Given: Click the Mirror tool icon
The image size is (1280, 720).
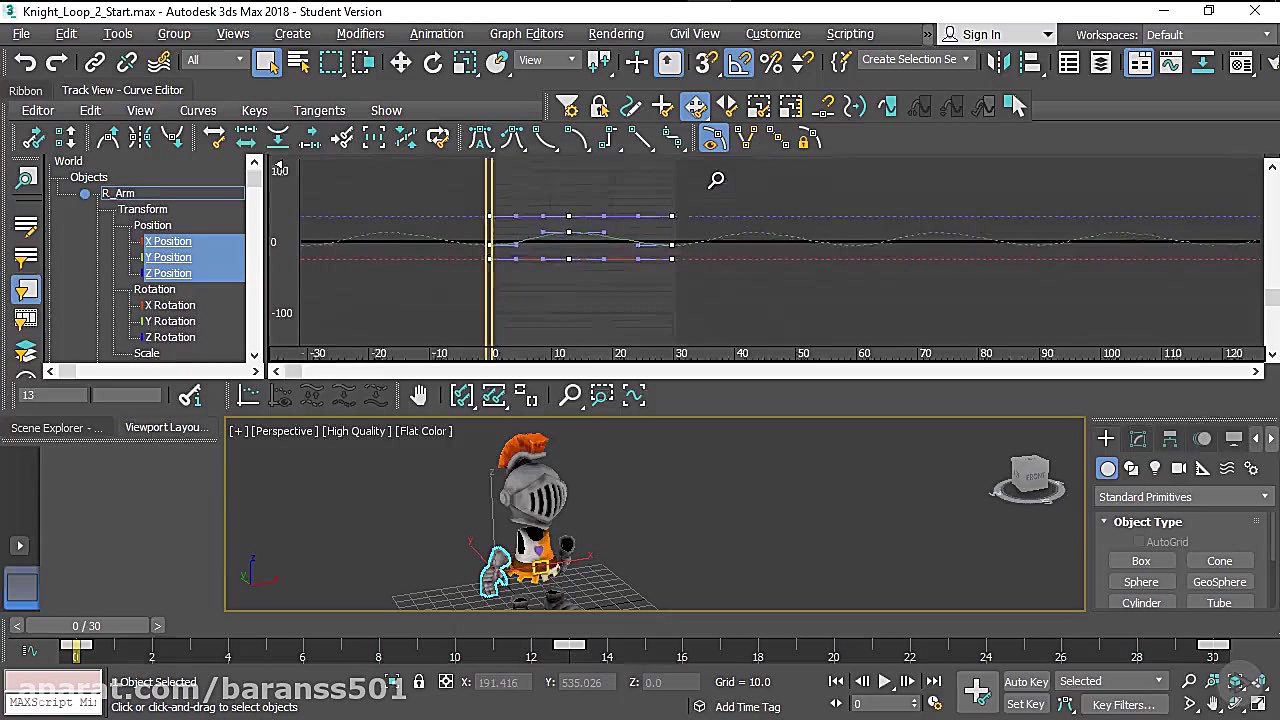Looking at the screenshot, I should tap(998, 63).
